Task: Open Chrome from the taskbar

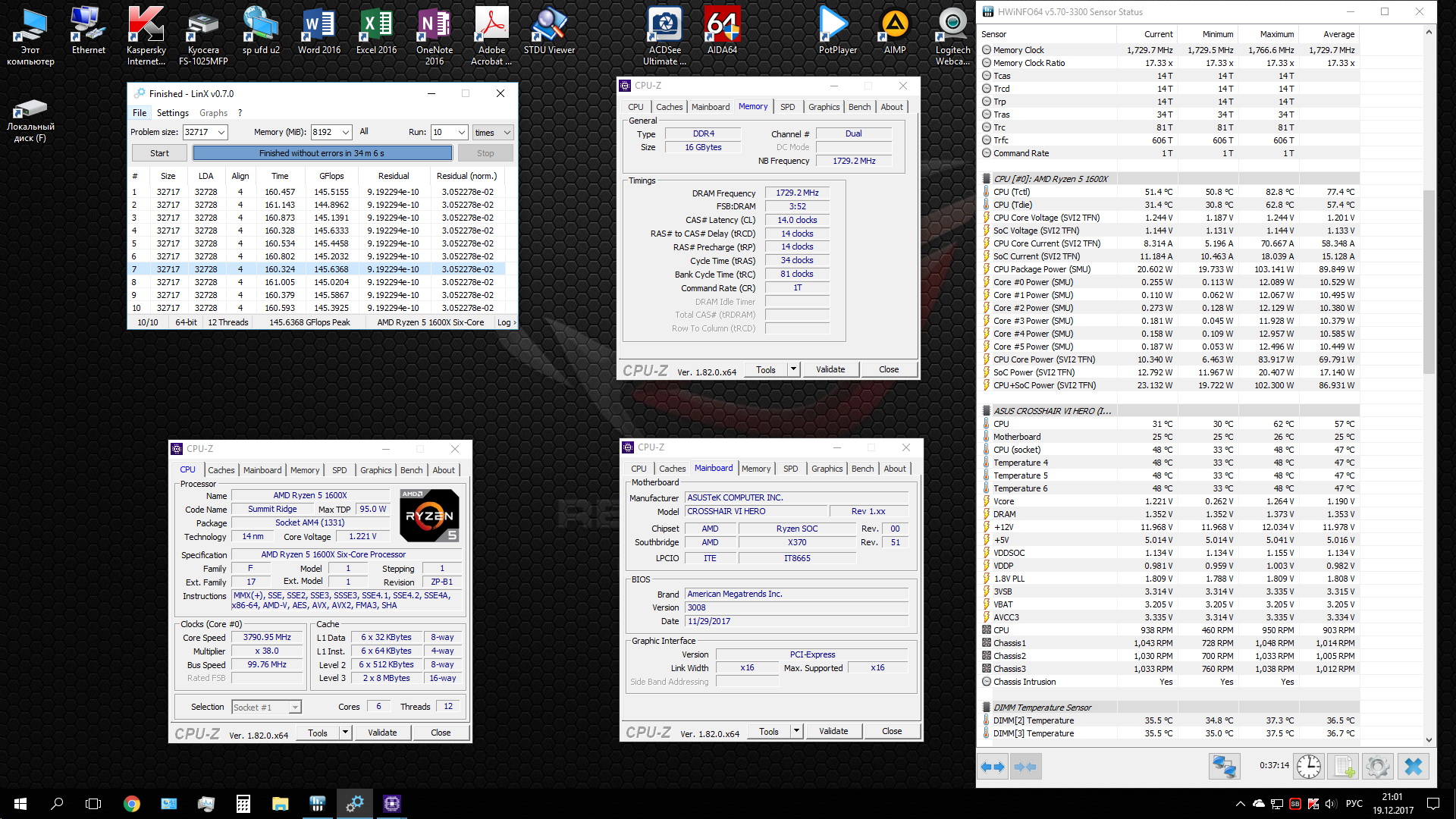Action: (x=132, y=804)
